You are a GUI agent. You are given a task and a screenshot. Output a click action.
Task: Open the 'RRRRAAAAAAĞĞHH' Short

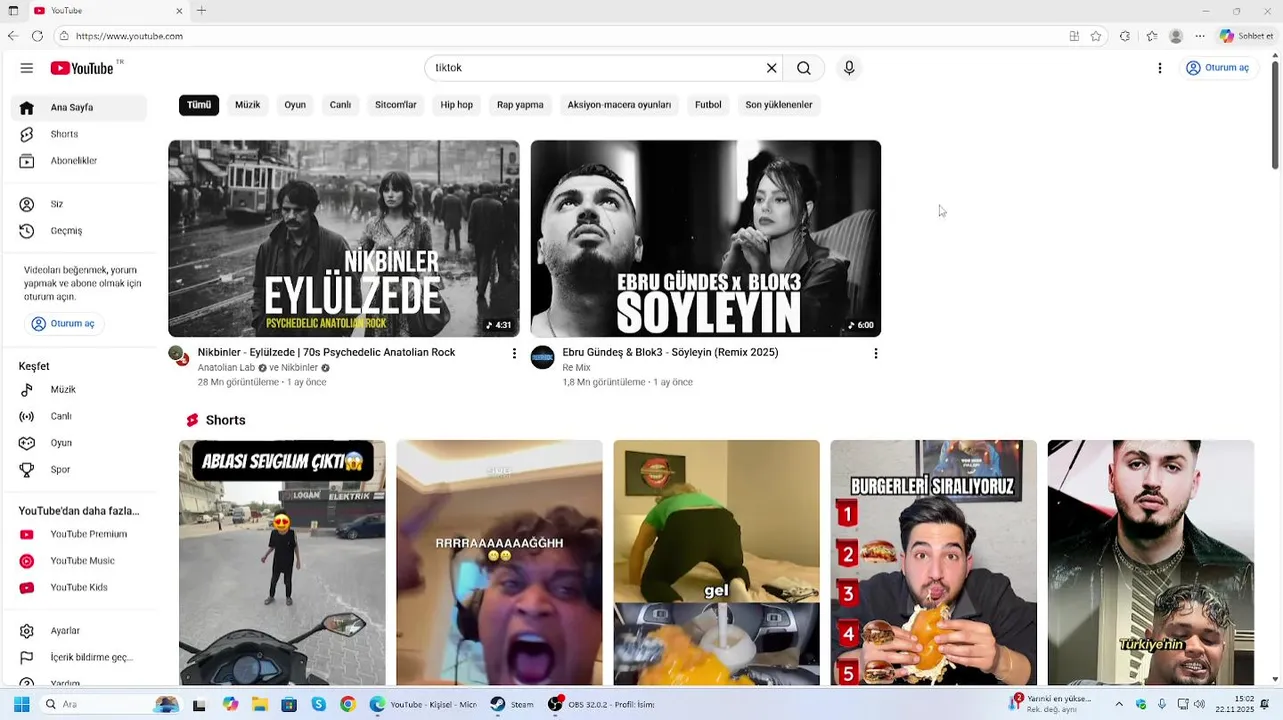pos(499,562)
